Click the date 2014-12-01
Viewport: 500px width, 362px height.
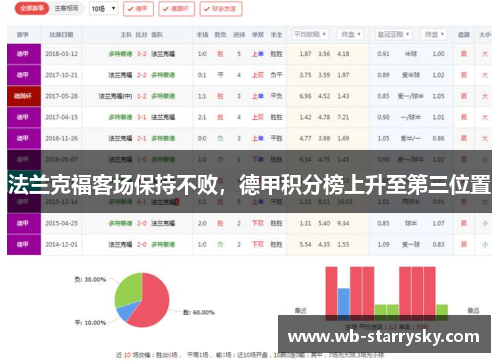tap(61, 244)
